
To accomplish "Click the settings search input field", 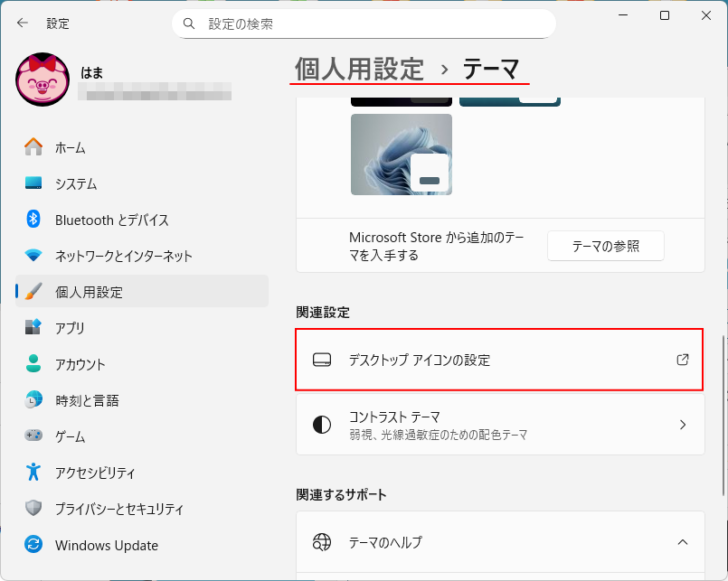I will click(x=364, y=24).
